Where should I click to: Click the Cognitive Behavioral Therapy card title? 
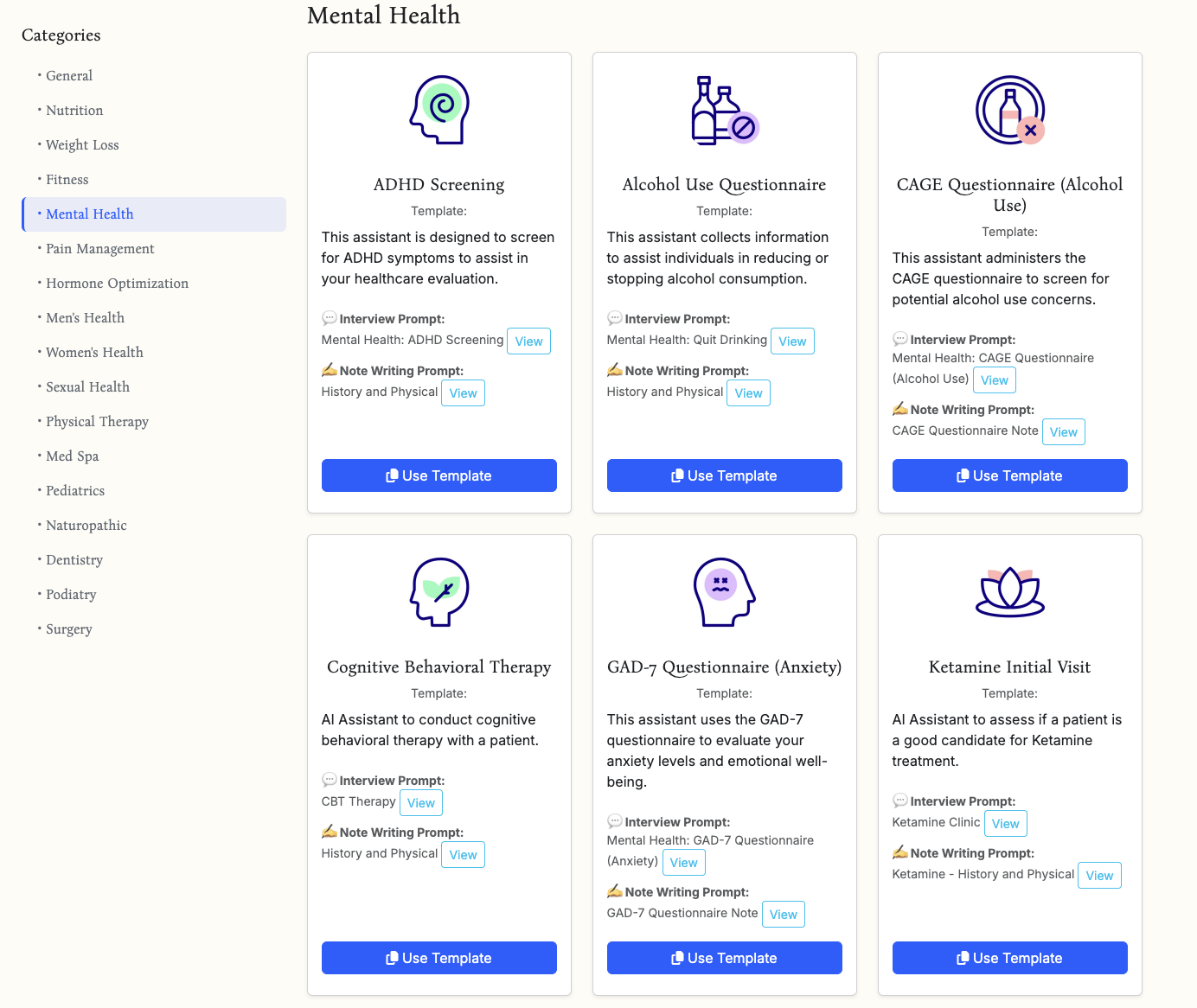pyautogui.click(x=438, y=667)
